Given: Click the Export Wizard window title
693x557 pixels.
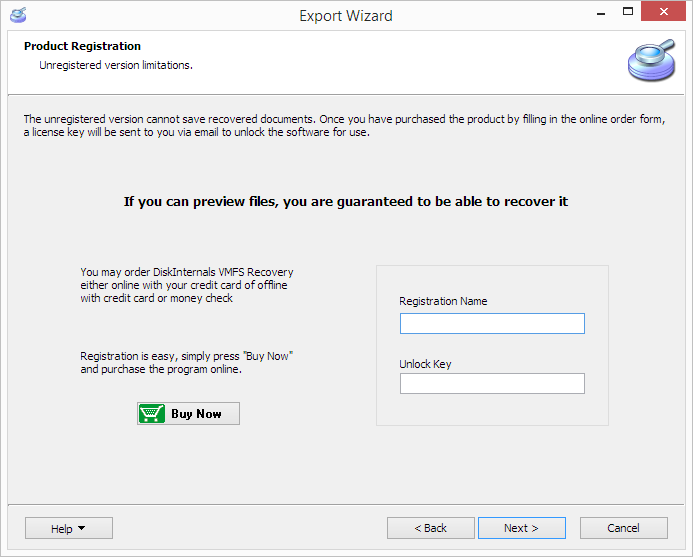Looking at the screenshot, I should coord(346,15).
